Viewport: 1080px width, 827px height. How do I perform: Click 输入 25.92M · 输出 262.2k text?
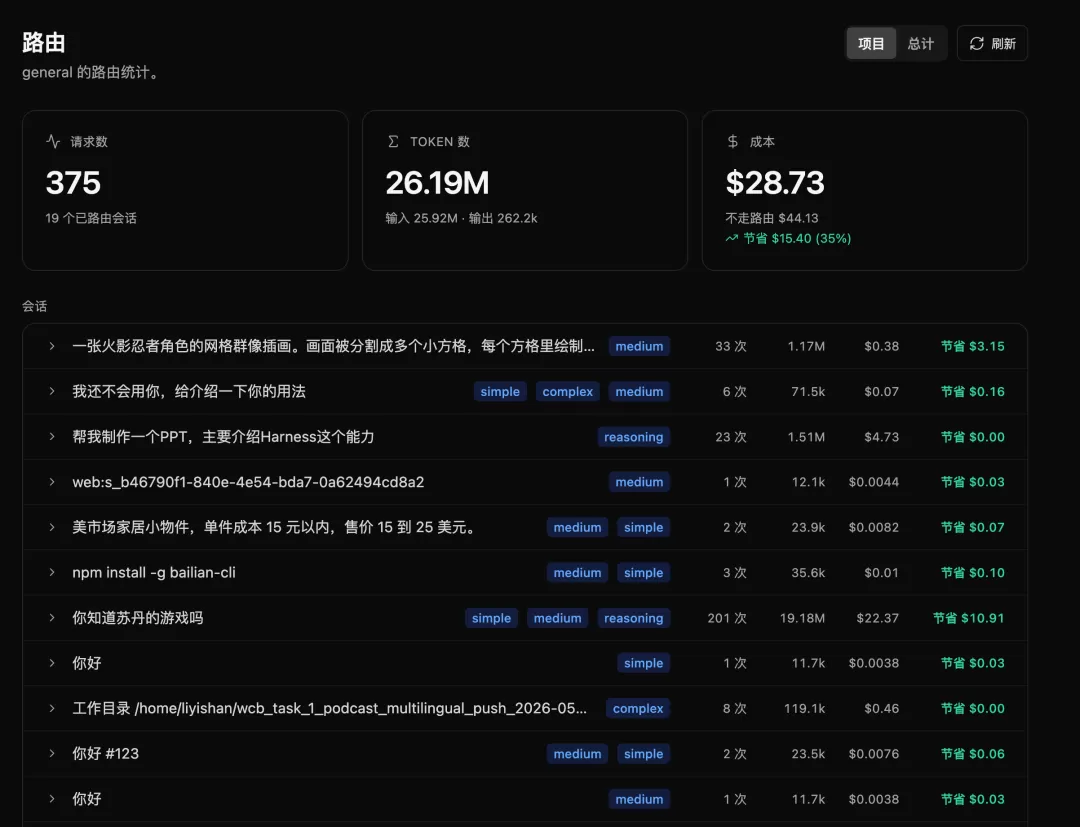461,218
